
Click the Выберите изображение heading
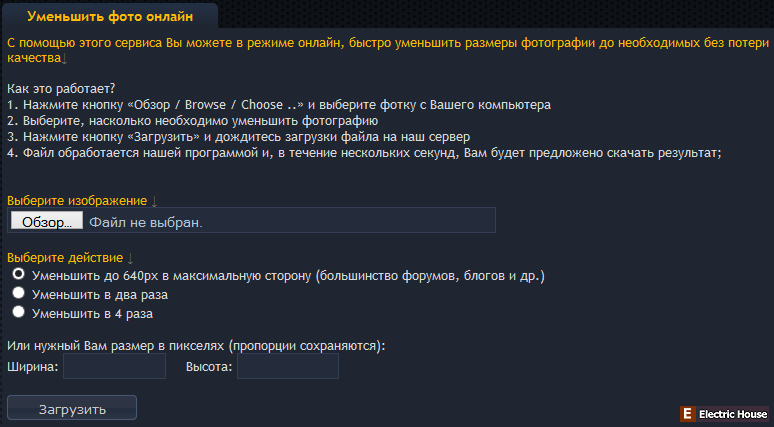77,201
